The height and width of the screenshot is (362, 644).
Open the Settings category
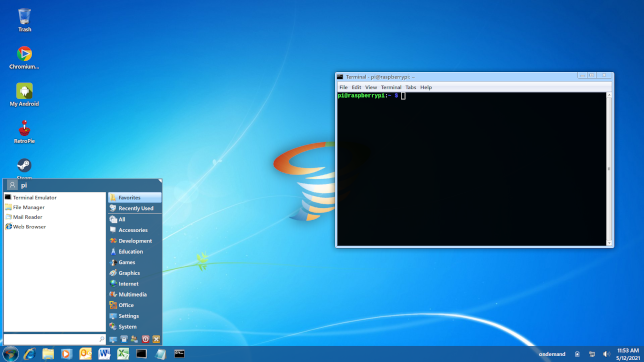pyautogui.click(x=135, y=316)
